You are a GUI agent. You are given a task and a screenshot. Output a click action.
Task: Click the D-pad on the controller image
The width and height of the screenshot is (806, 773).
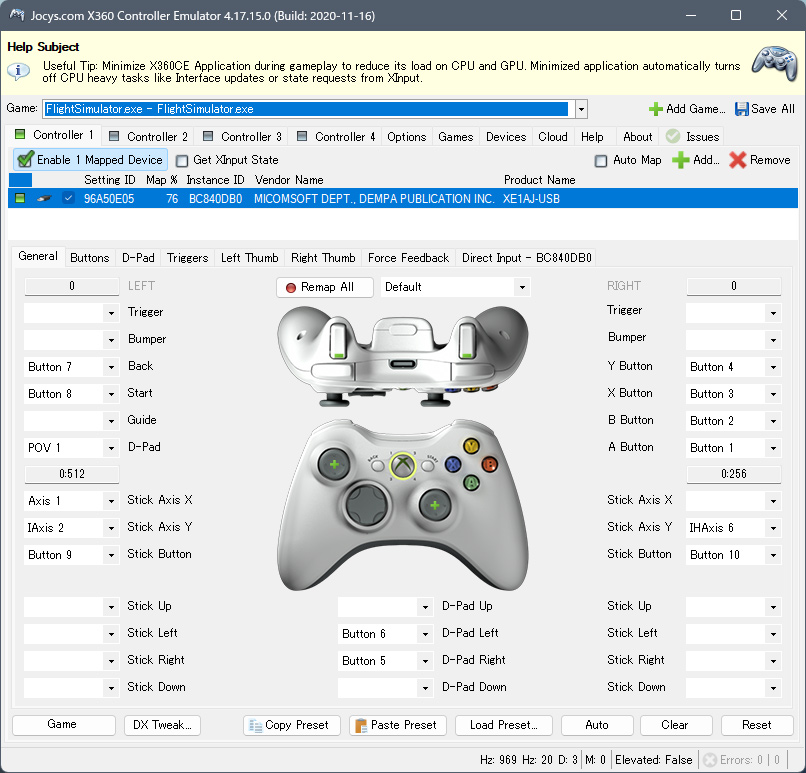point(367,504)
